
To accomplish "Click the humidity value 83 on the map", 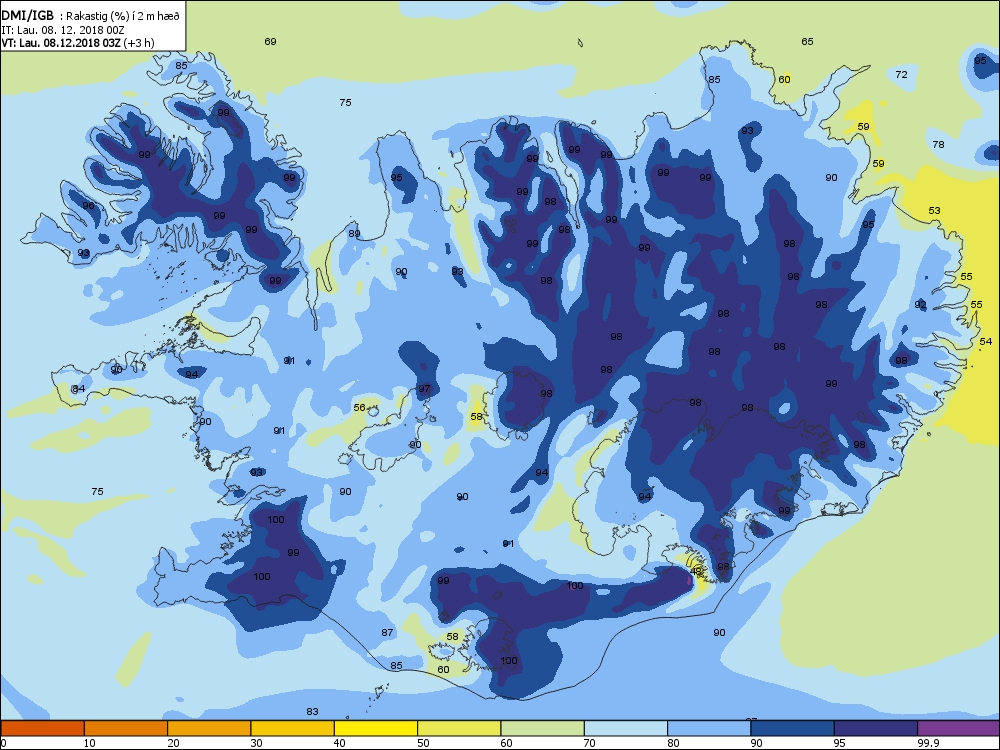I will coord(312,712).
